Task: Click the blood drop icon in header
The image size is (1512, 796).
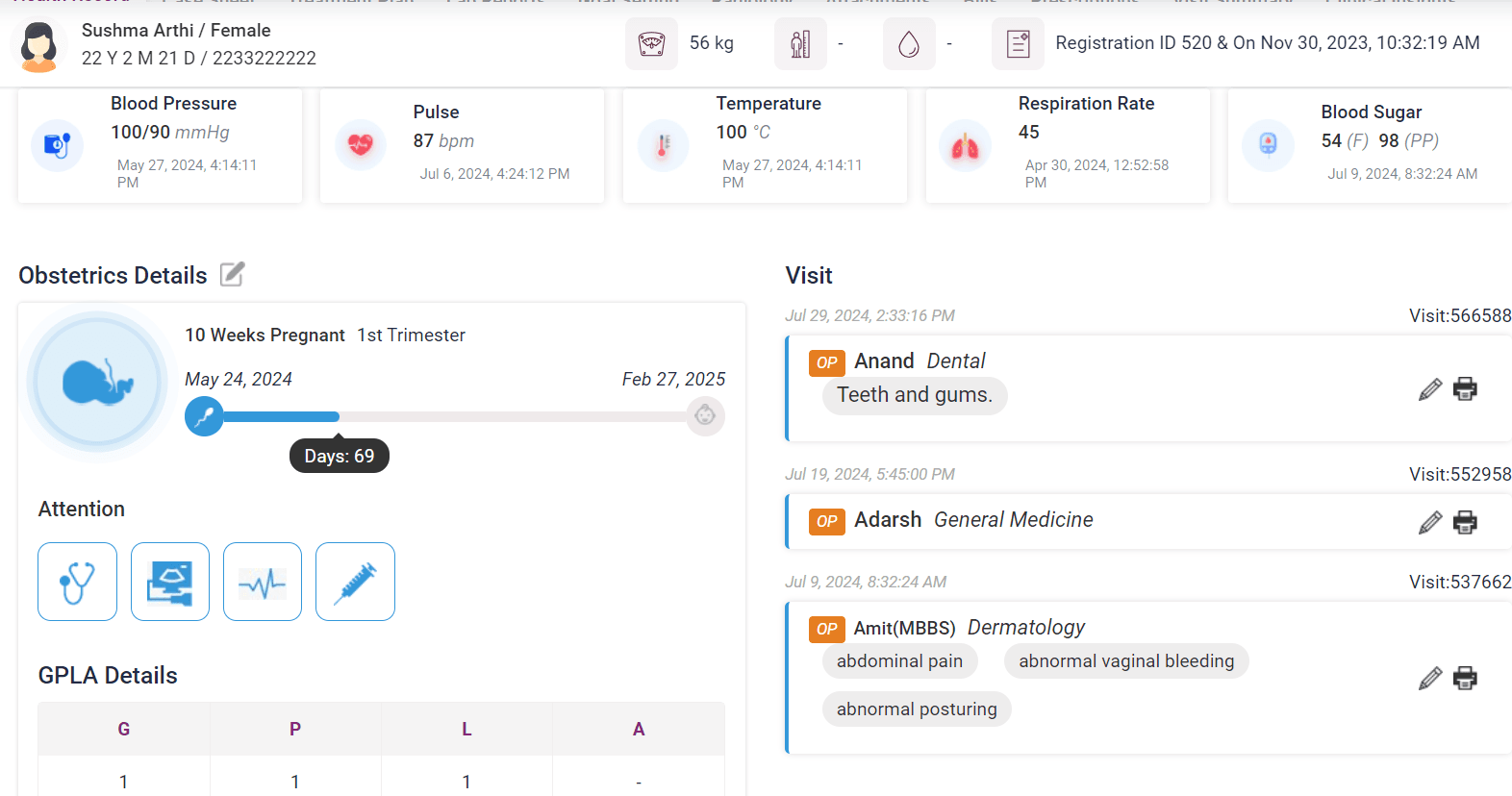Action: 909,44
